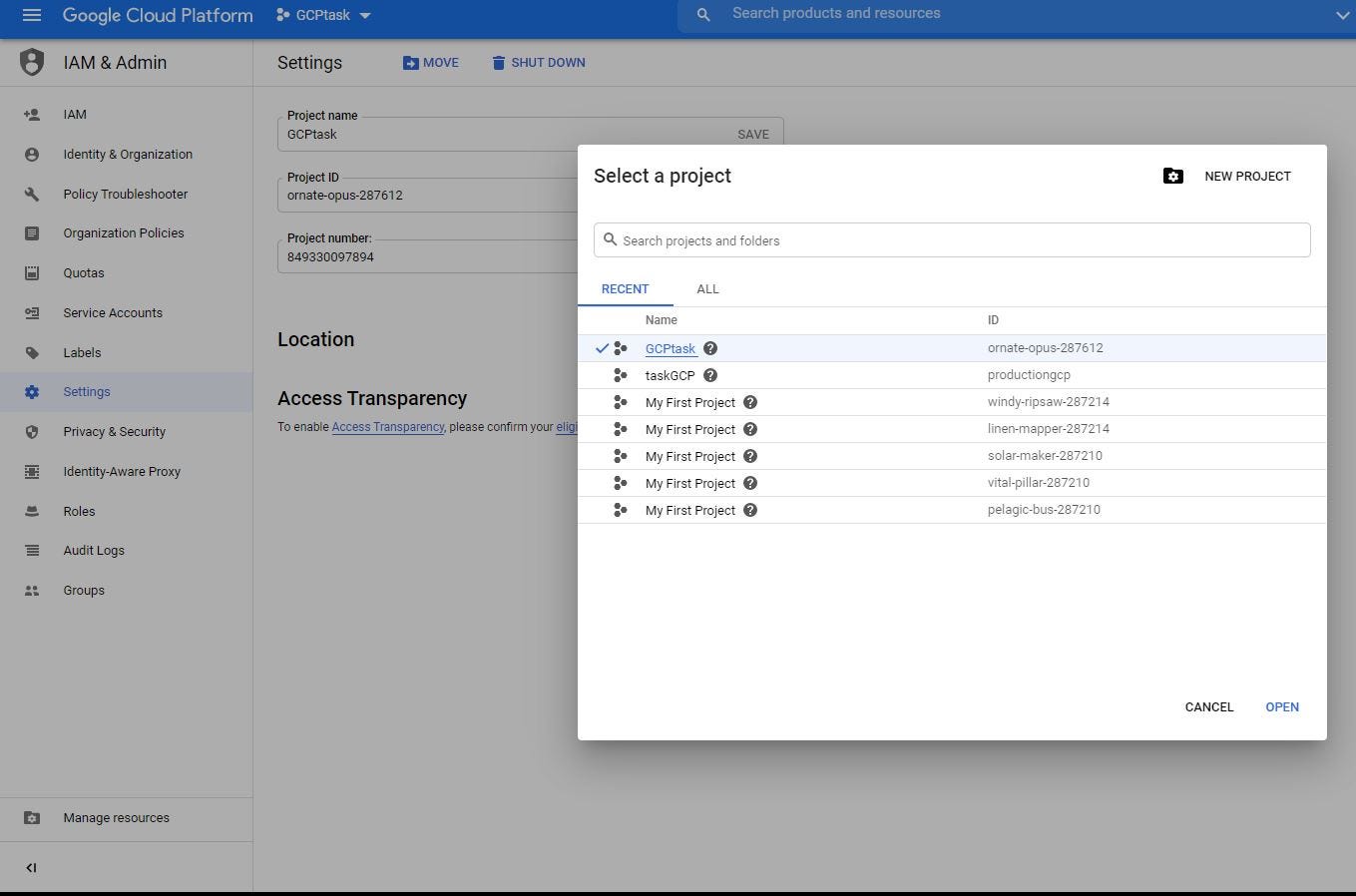
Task: Click Privacy & Security shield icon
Action: tap(32, 432)
